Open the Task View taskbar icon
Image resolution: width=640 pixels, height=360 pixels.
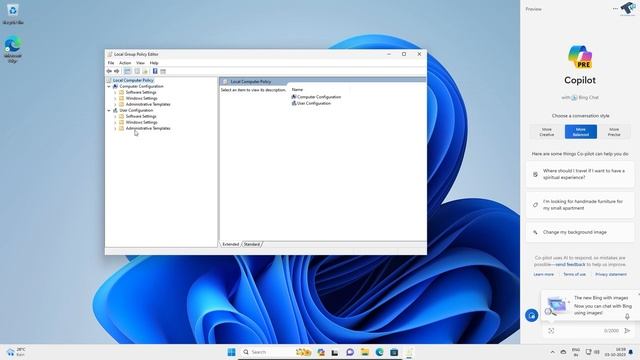coord(335,352)
